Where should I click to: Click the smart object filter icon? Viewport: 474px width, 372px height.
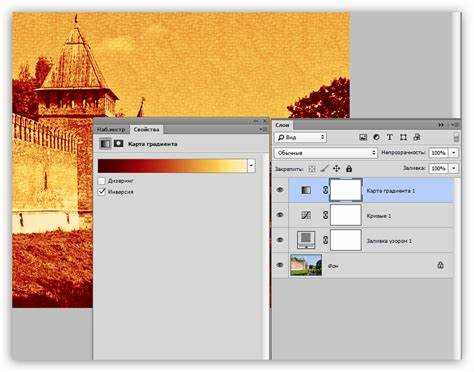tap(417, 137)
